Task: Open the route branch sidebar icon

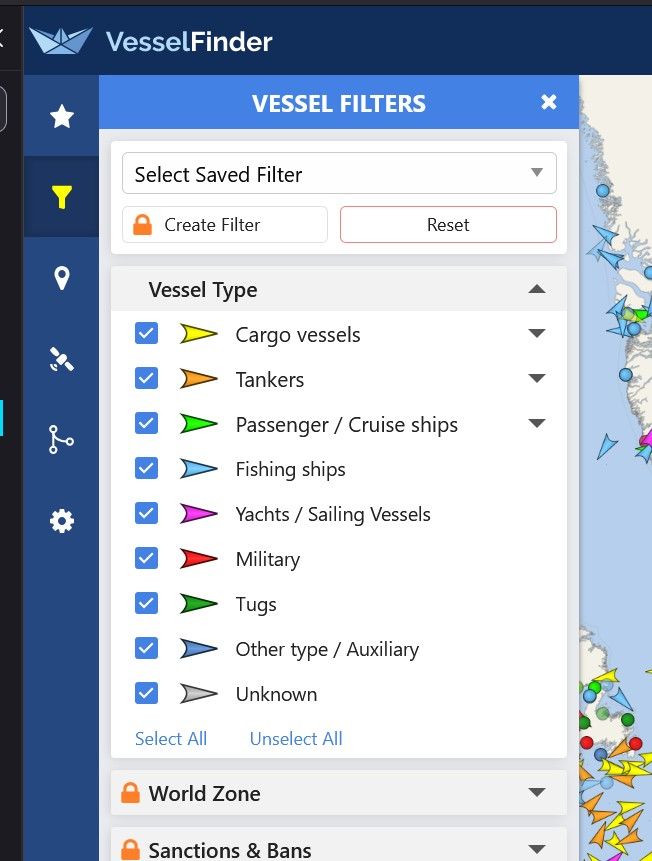Action: [x=62, y=440]
